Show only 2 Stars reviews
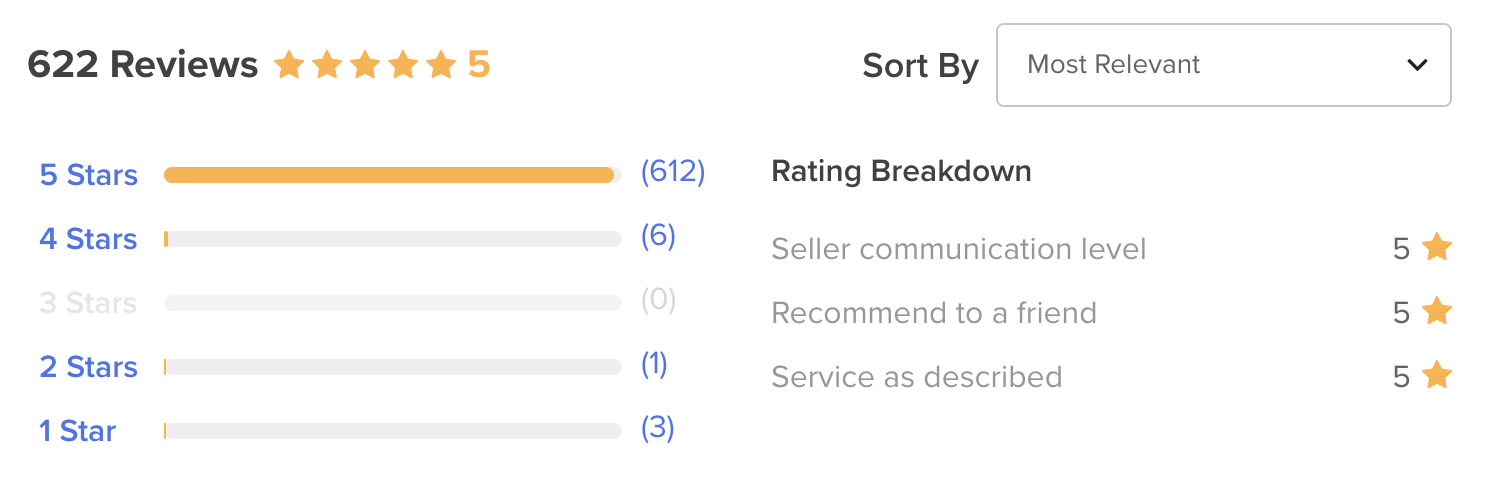Image resolution: width=1504 pixels, height=490 pixels. pos(88,367)
